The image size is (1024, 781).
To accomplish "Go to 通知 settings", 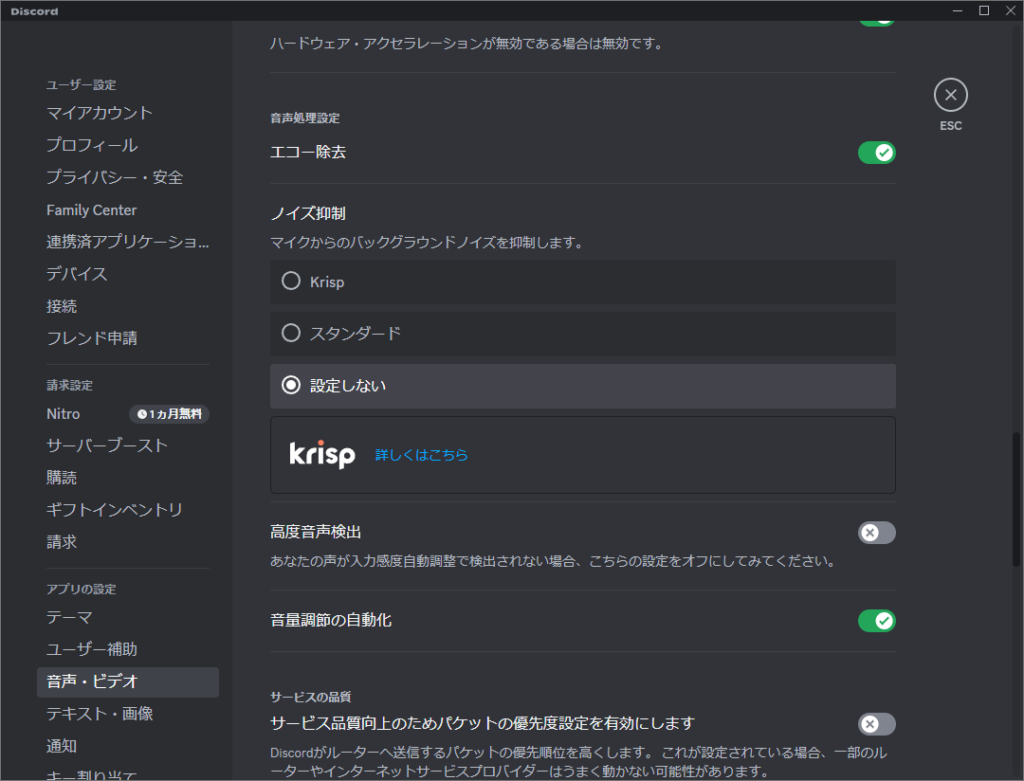I will tap(62, 745).
